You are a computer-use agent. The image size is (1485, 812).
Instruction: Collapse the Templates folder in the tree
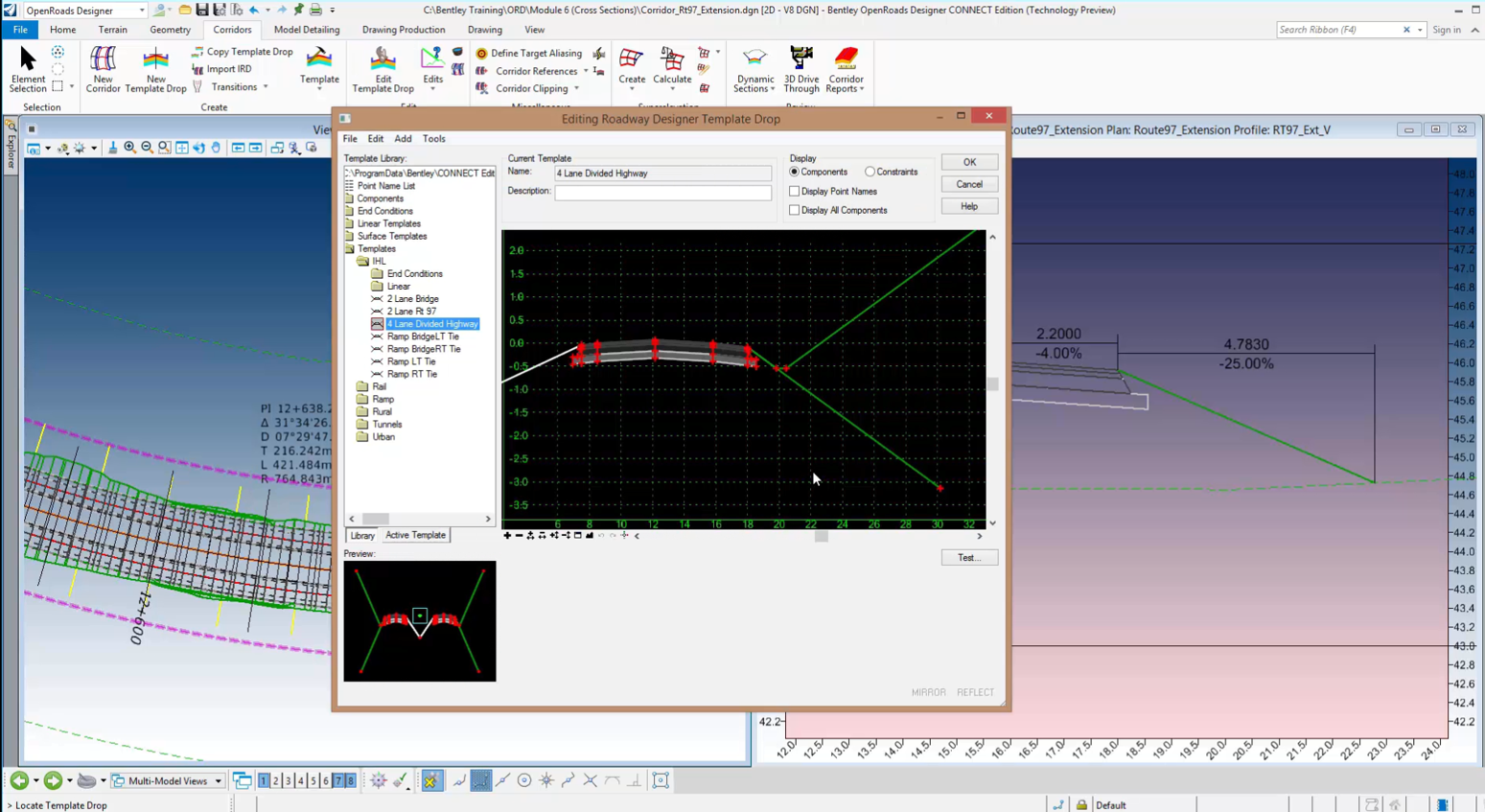click(350, 248)
